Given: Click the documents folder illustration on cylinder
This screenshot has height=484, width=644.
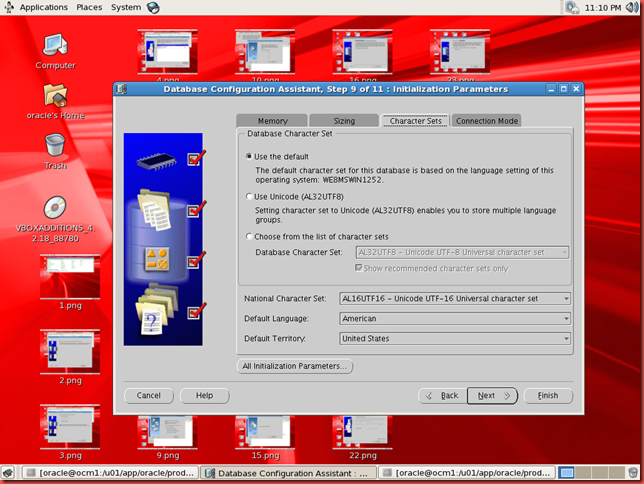Looking at the screenshot, I should point(154,210).
